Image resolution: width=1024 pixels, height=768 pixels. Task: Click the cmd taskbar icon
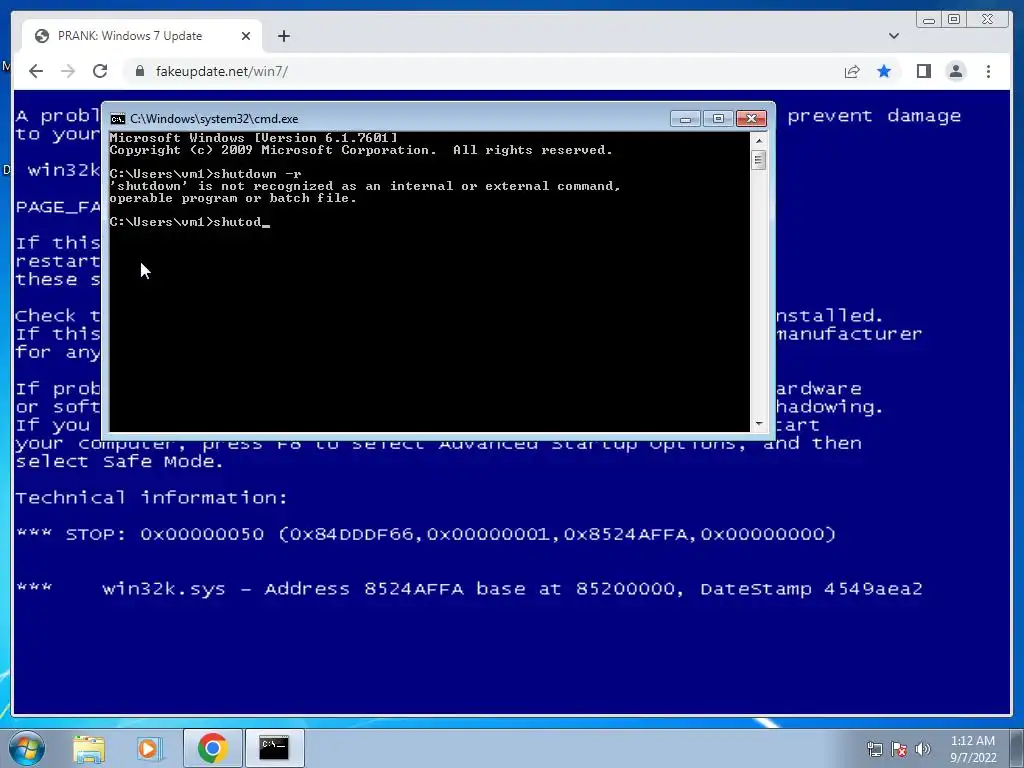[274, 748]
